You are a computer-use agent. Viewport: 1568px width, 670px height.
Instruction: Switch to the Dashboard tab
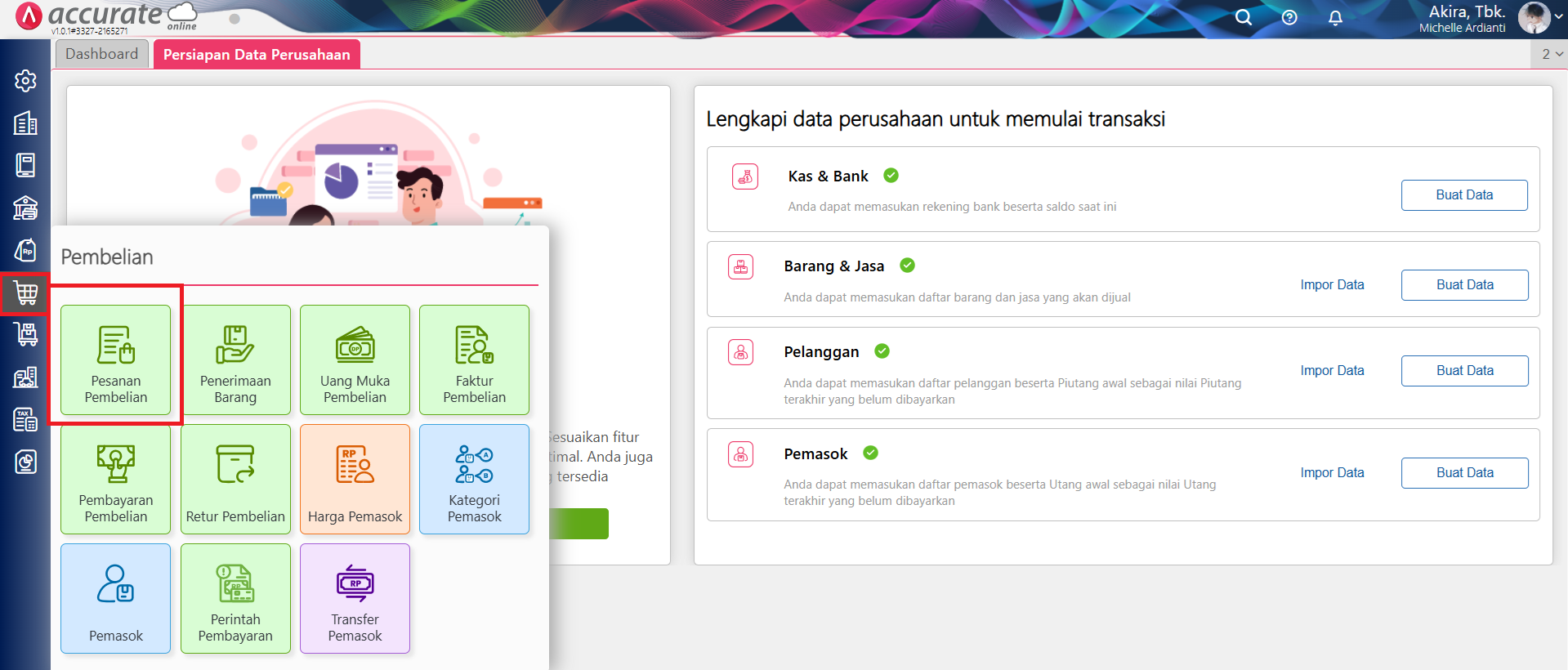click(102, 54)
